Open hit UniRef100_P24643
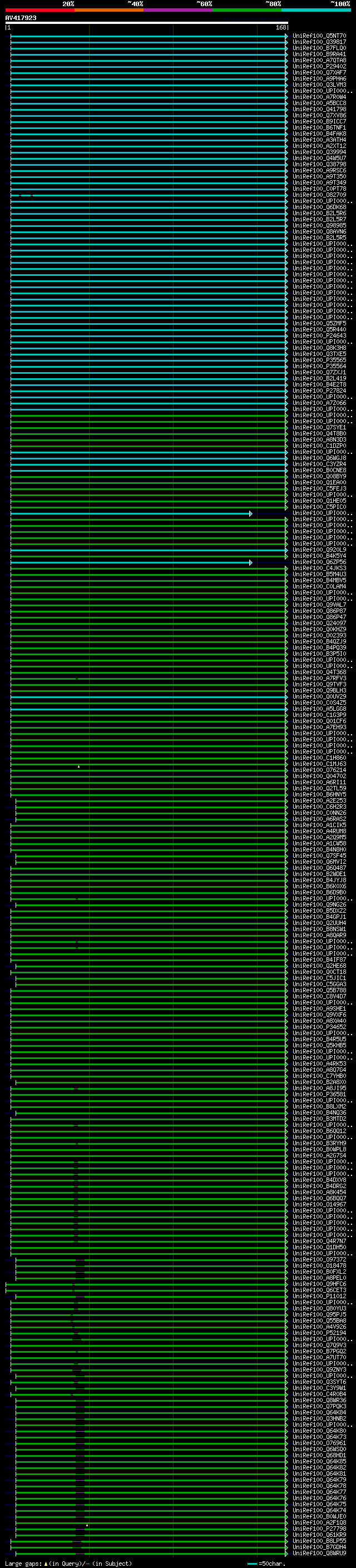The image size is (356, 1568). pyautogui.click(x=319, y=335)
